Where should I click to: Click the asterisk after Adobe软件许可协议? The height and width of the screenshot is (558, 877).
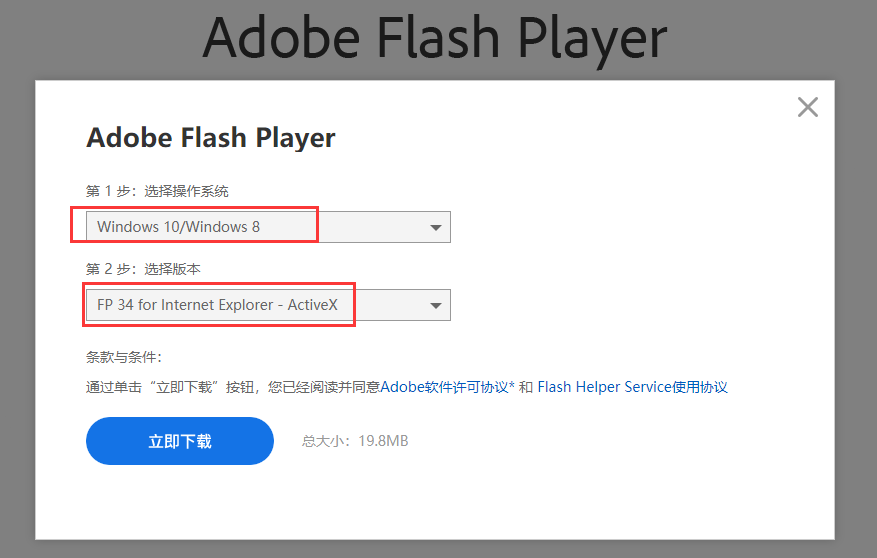tap(512, 386)
